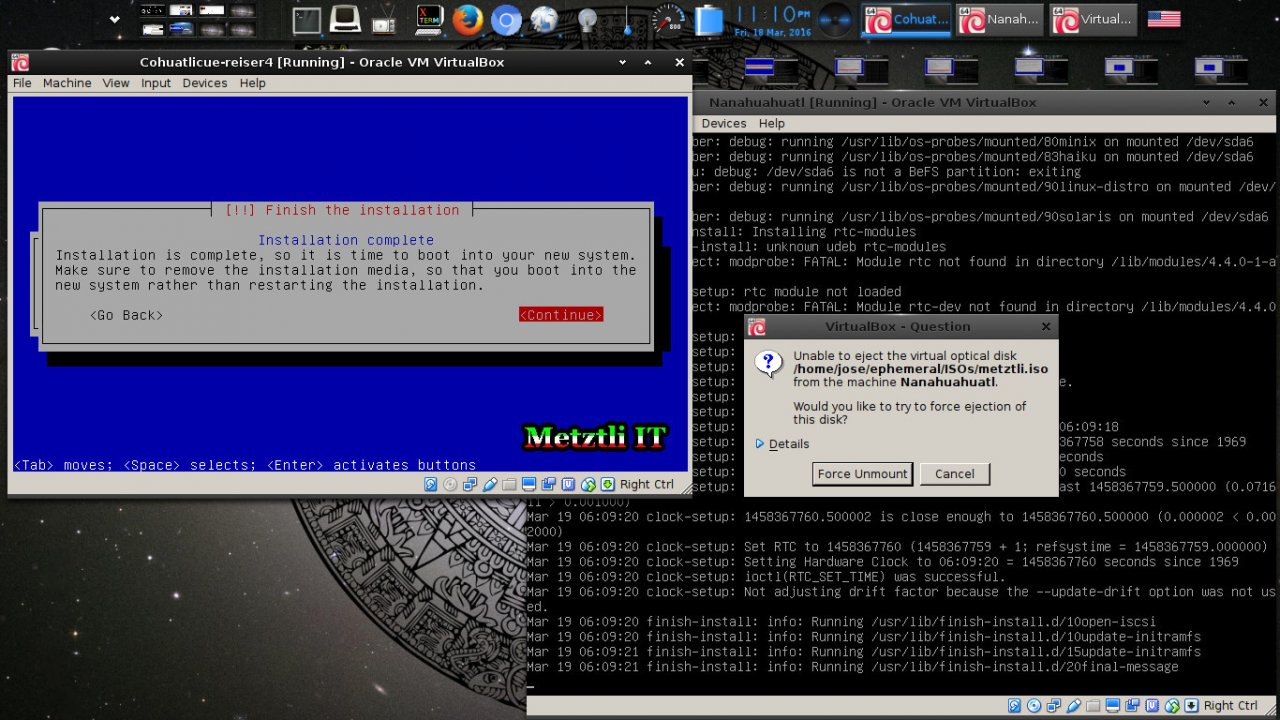This screenshot has width=1280, height=720.
Task: Click the speedometer gauge icon in top panel
Action: tap(668, 20)
